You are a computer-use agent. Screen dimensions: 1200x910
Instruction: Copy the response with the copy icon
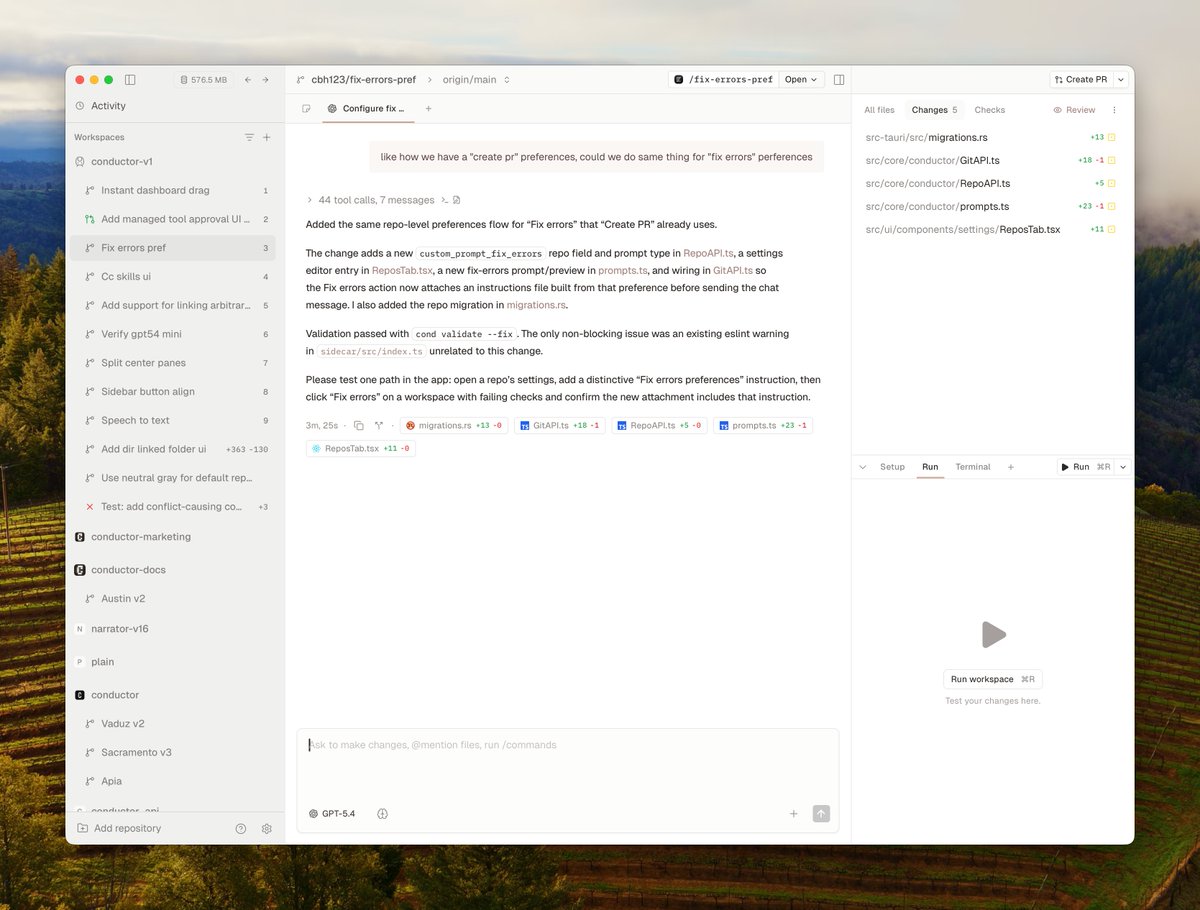[358, 426]
